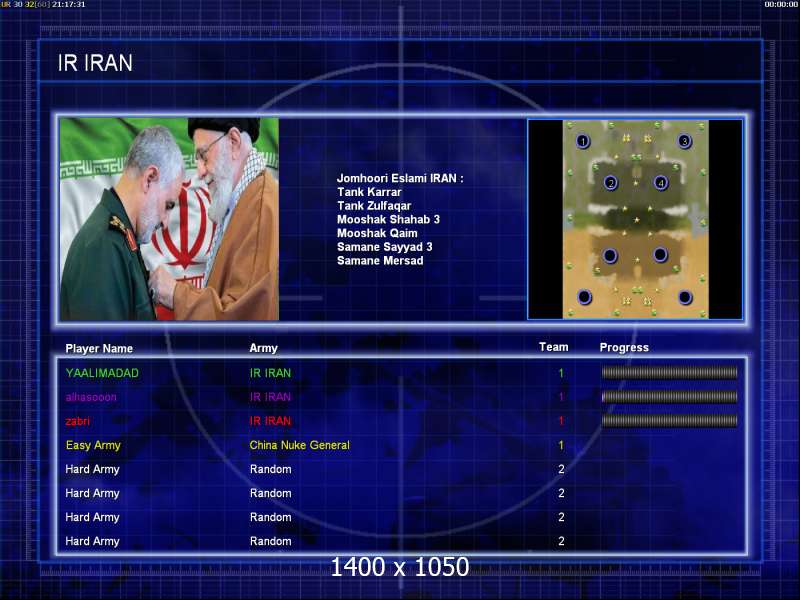Click the Mooshak Shahab 3 unit line
Image resolution: width=800 pixels, height=600 pixels.
click(388, 219)
